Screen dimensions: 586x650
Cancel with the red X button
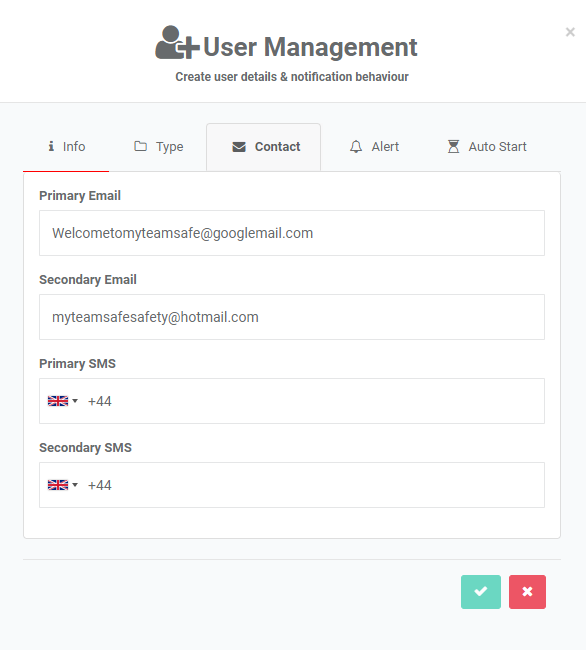tap(527, 592)
